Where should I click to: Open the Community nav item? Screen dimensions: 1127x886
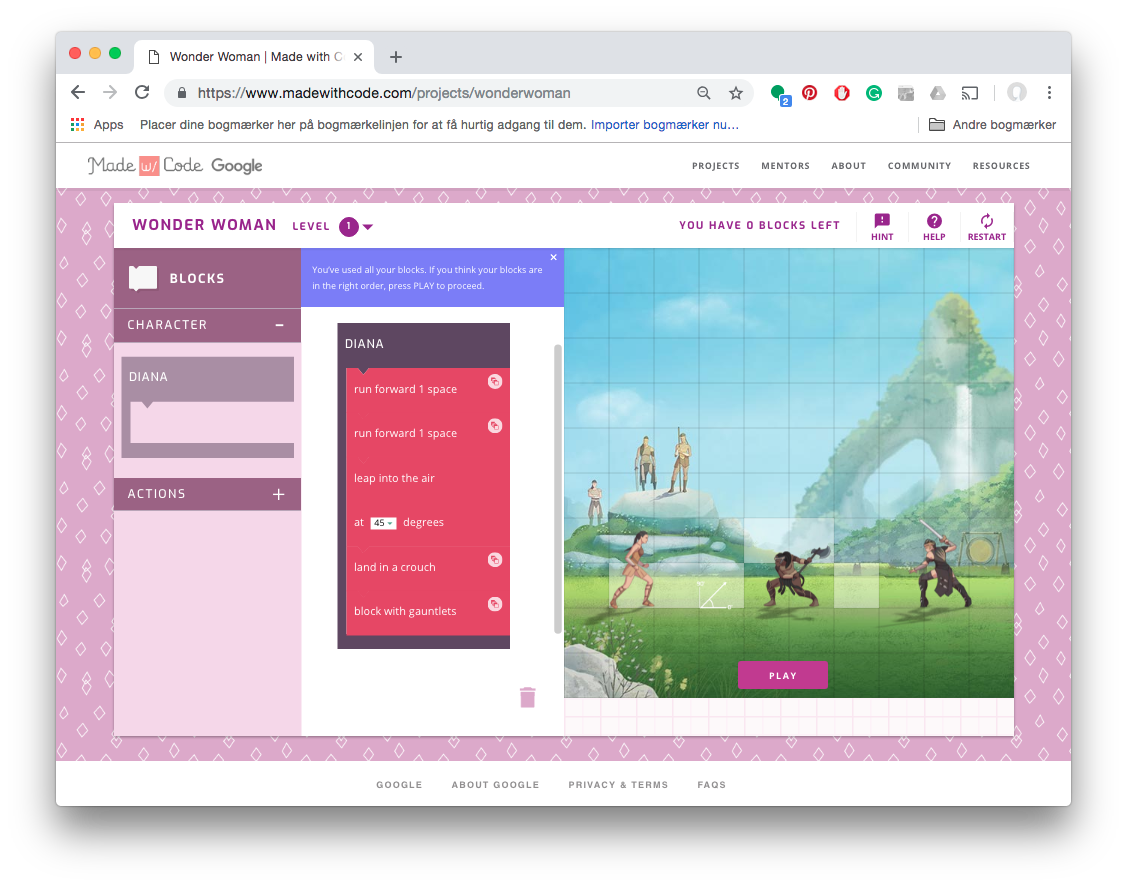(x=919, y=166)
